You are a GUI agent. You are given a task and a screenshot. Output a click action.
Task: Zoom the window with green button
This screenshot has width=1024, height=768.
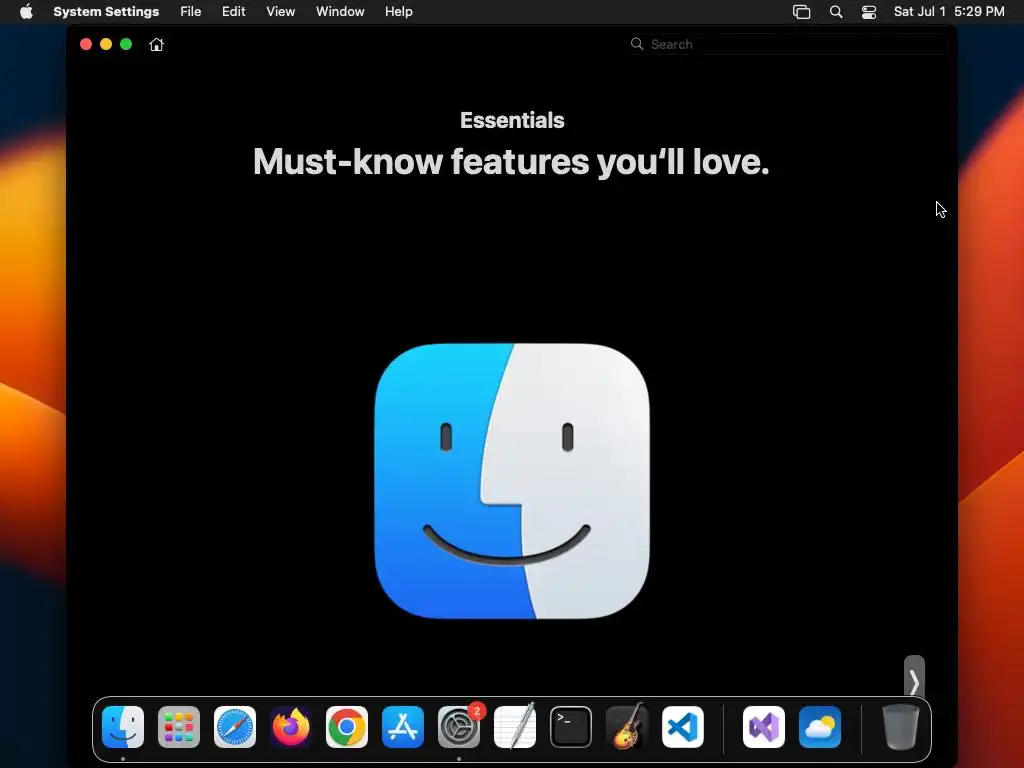[126, 44]
